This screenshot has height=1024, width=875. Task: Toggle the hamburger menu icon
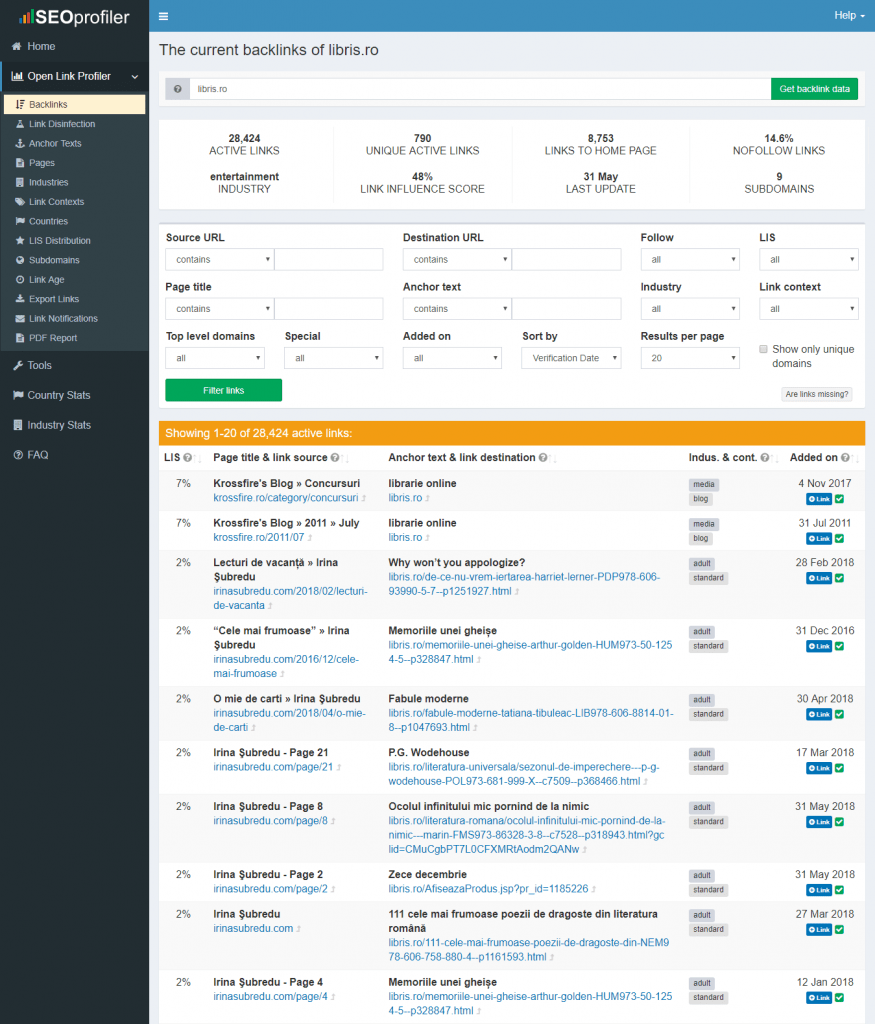pyautogui.click(x=163, y=16)
